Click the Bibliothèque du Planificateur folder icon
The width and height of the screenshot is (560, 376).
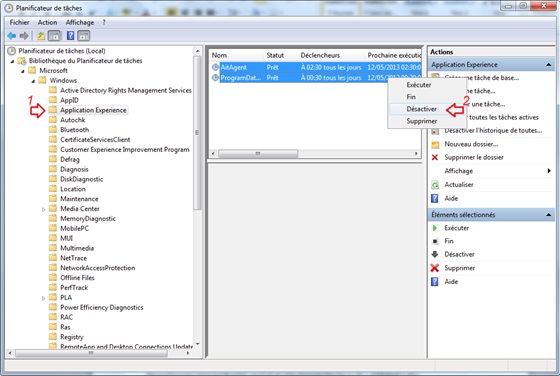22,61
